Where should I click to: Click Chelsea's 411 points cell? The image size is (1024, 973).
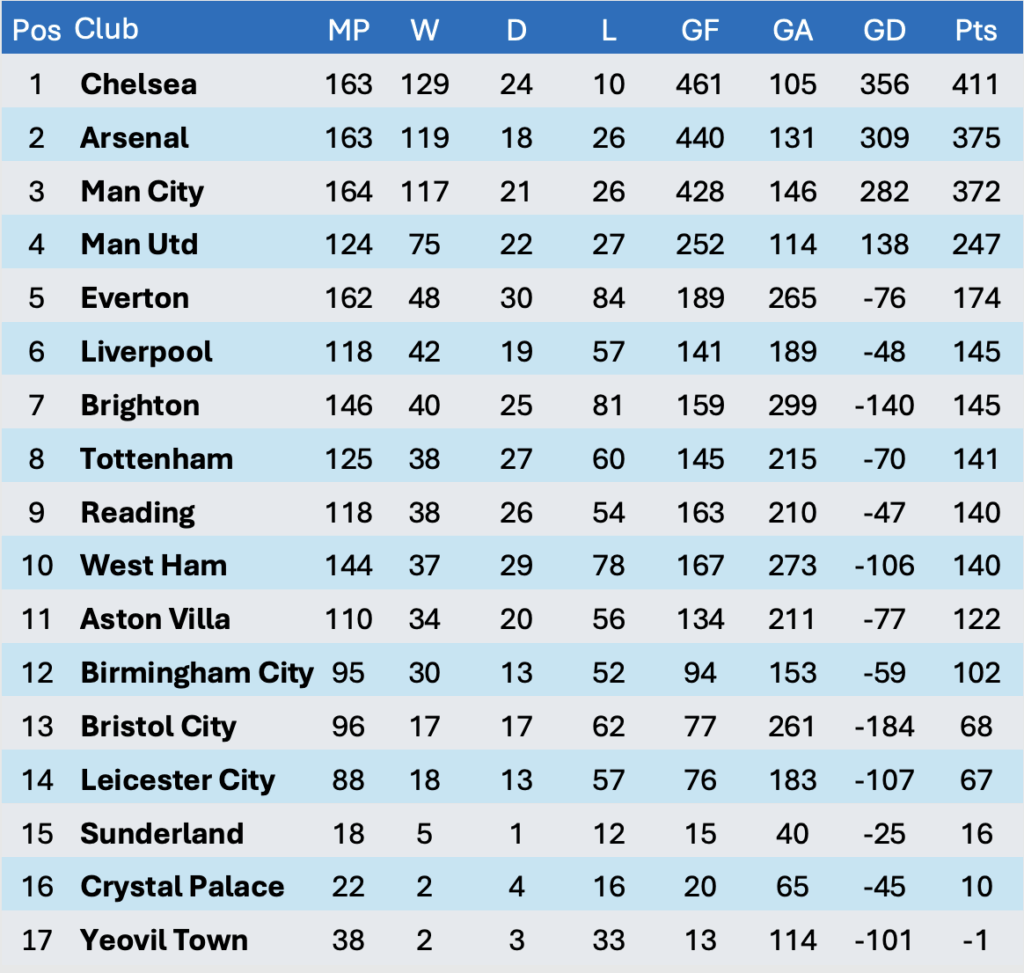(975, 84)
